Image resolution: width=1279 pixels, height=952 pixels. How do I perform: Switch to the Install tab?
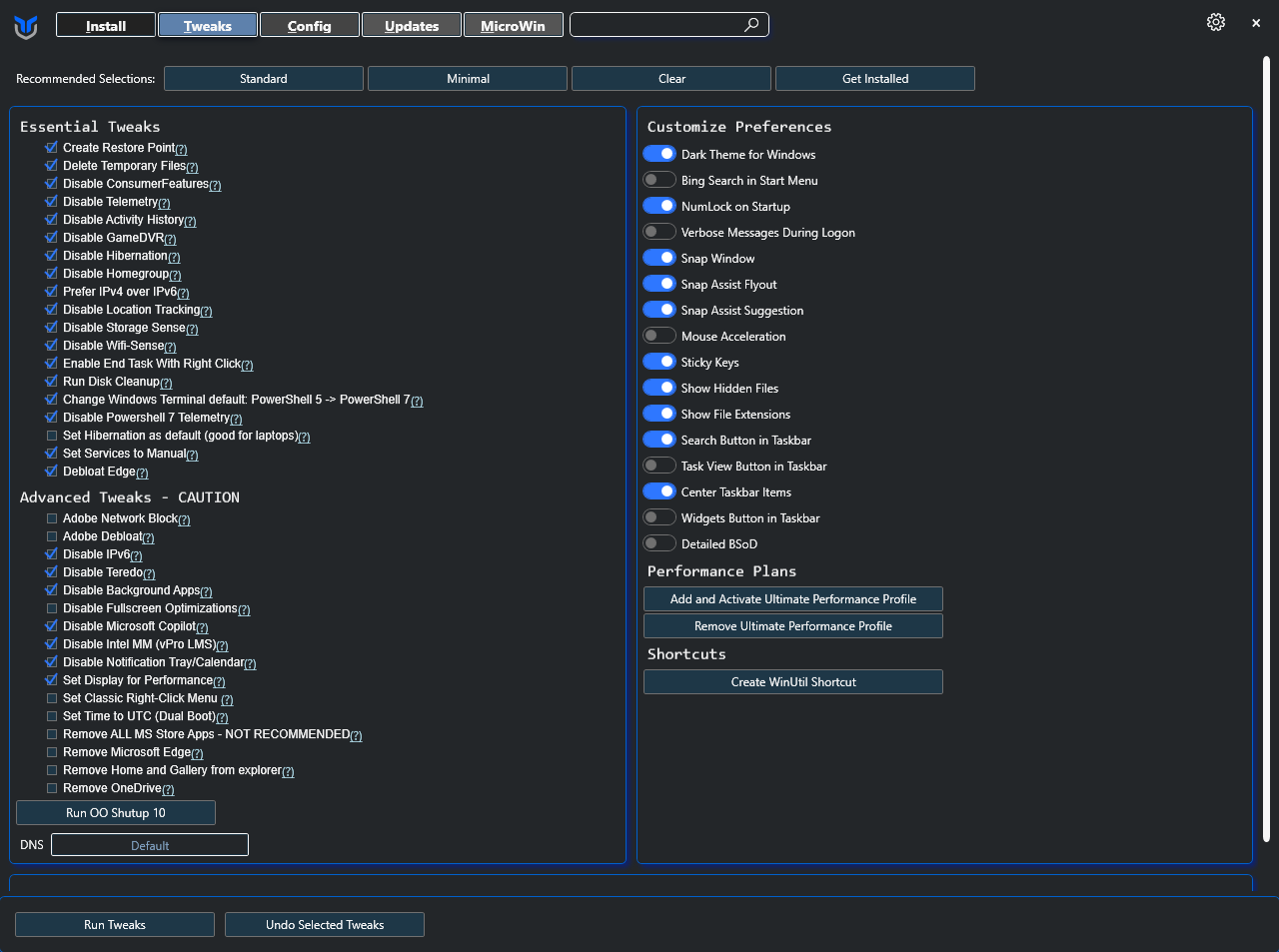(x=106, y=25)
